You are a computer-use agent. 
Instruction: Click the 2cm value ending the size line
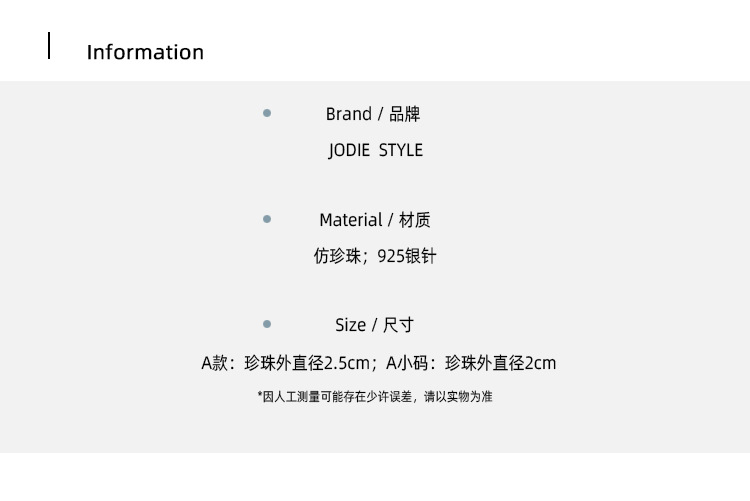[540, 363]
